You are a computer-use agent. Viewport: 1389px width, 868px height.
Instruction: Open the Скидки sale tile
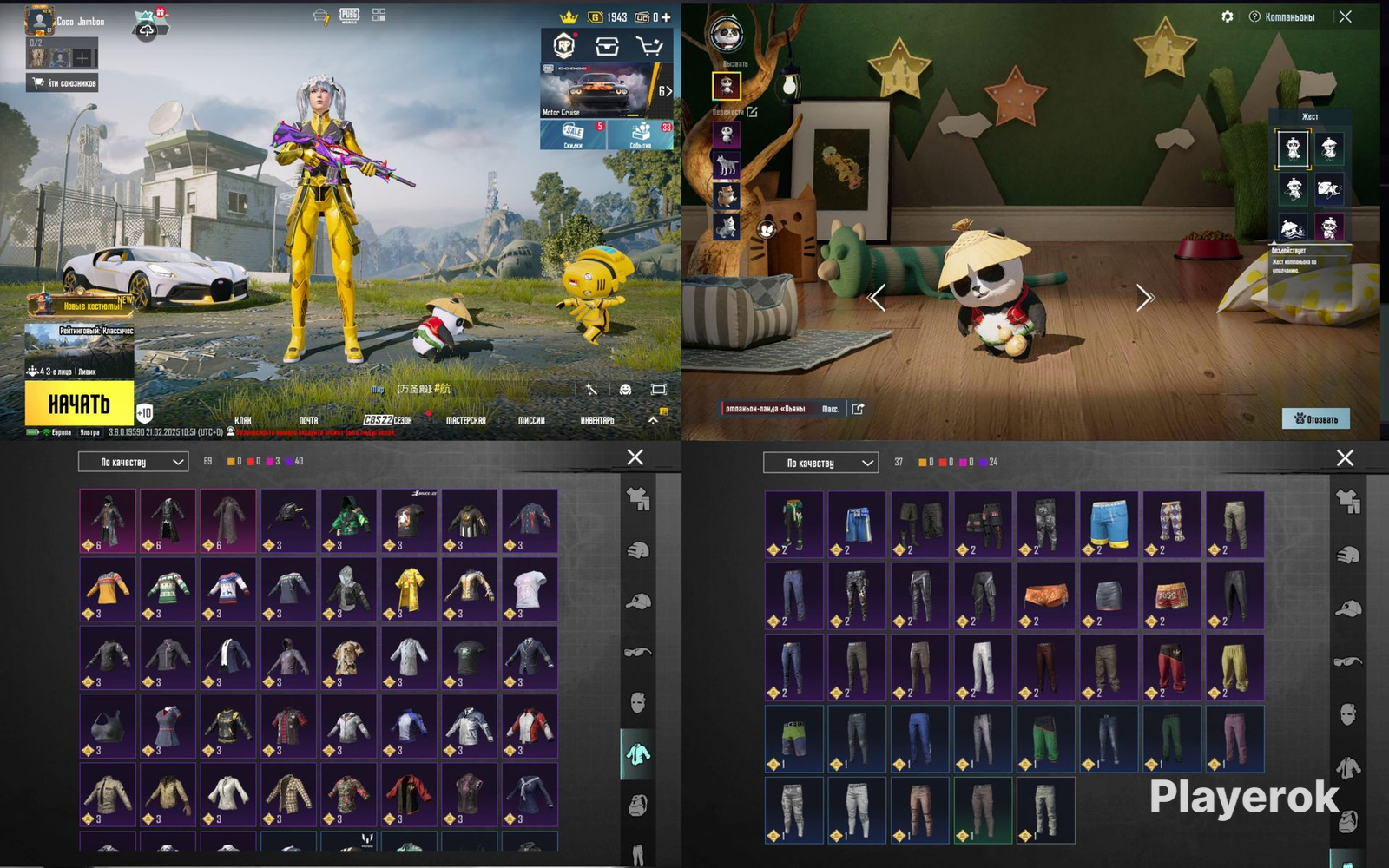click(573, 135)
